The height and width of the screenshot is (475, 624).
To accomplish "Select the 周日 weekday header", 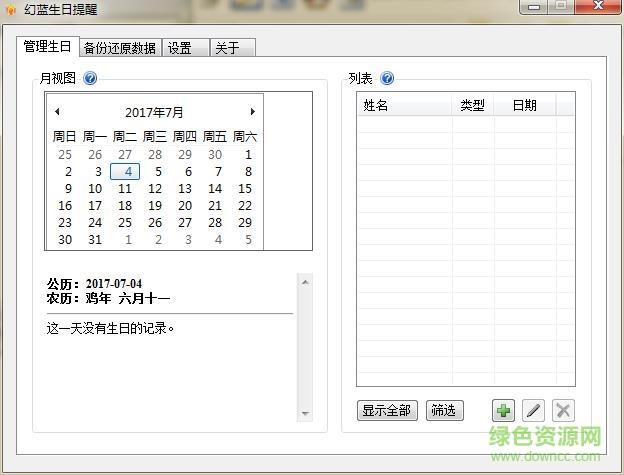I will click(x=64, y=136).
